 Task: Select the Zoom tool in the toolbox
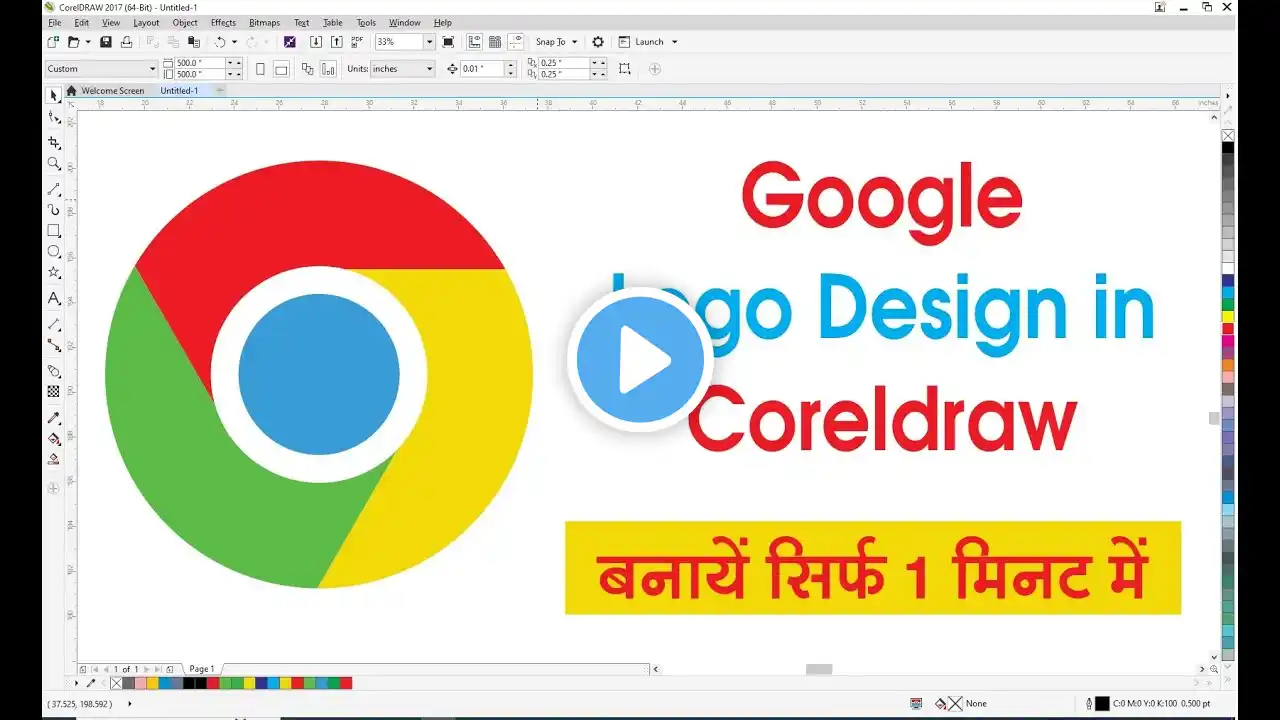click(54, 164)
